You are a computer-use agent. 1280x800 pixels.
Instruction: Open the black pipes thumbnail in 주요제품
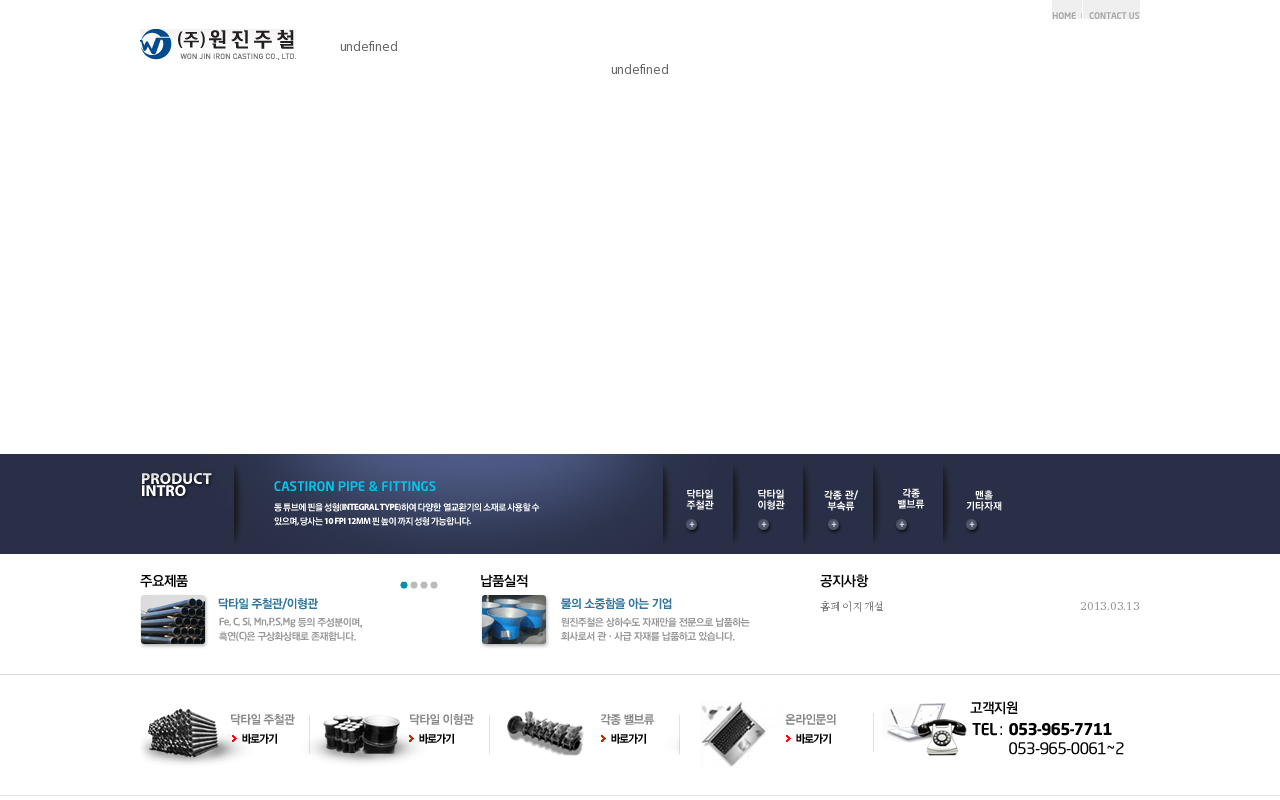[x=173, y=620]
